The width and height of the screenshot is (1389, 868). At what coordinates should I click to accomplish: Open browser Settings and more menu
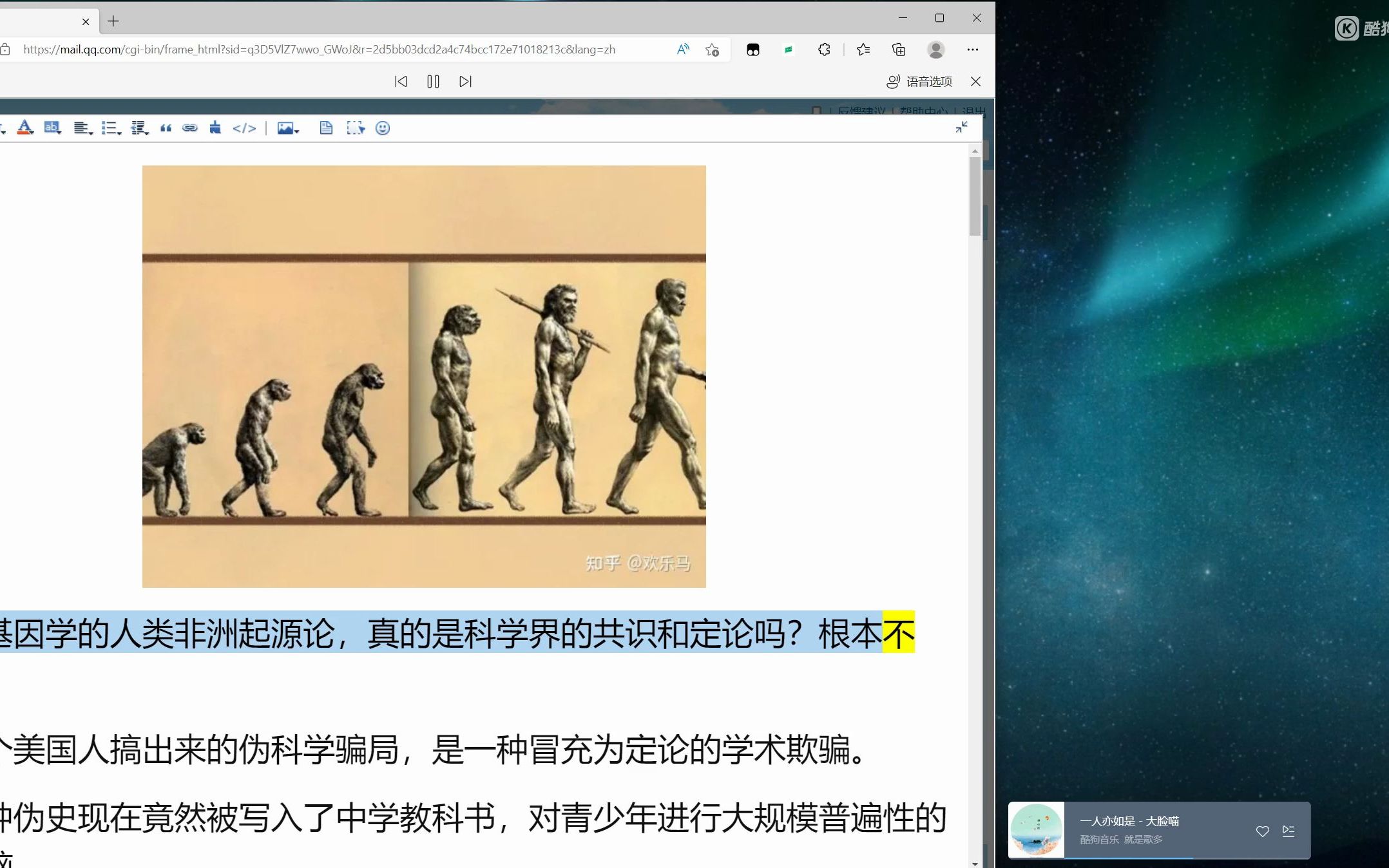pos(973,50)
